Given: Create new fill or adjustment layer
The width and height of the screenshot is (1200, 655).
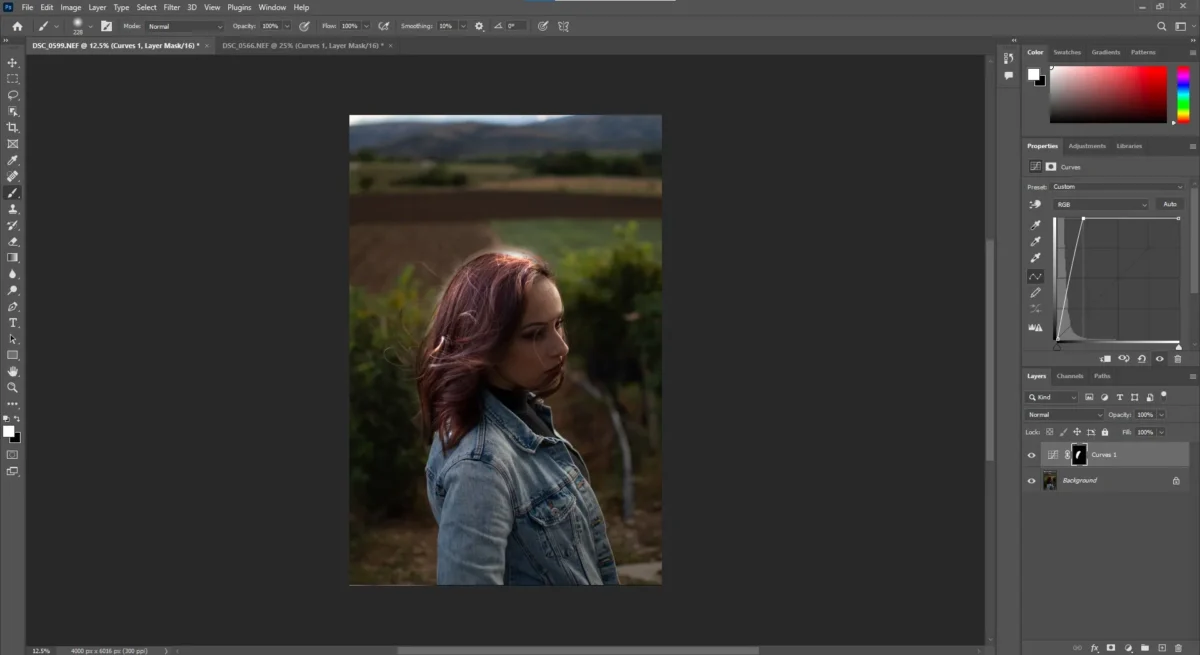Looking at the screenshot, I should pos(1128,648).
